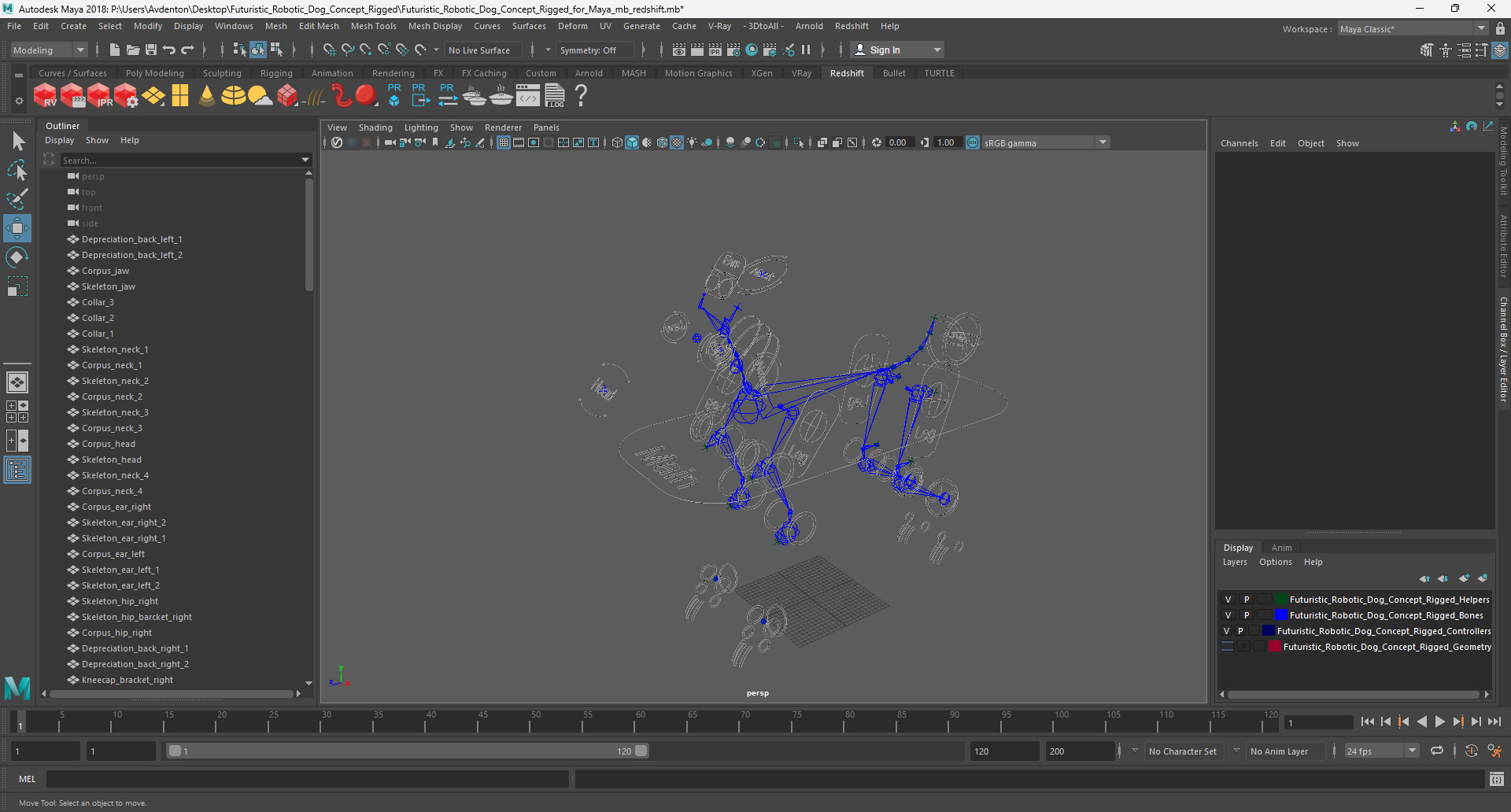
Task: Toggle visibility box of Geometry layer
Action: click(x=1227, y=647)
